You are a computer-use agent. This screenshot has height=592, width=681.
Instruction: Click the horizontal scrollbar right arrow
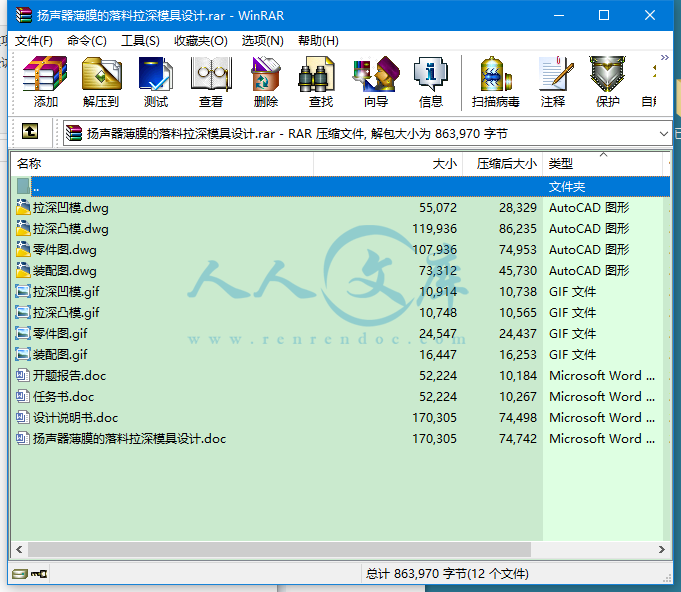pos(661,549)
